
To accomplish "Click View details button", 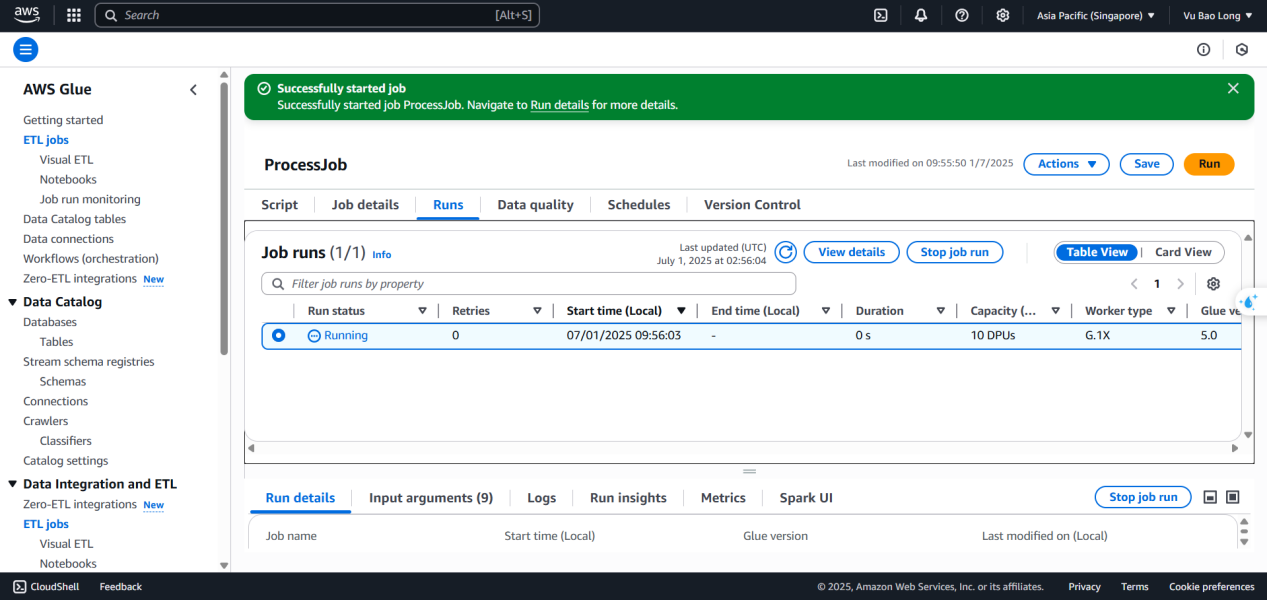I will 852,252.
